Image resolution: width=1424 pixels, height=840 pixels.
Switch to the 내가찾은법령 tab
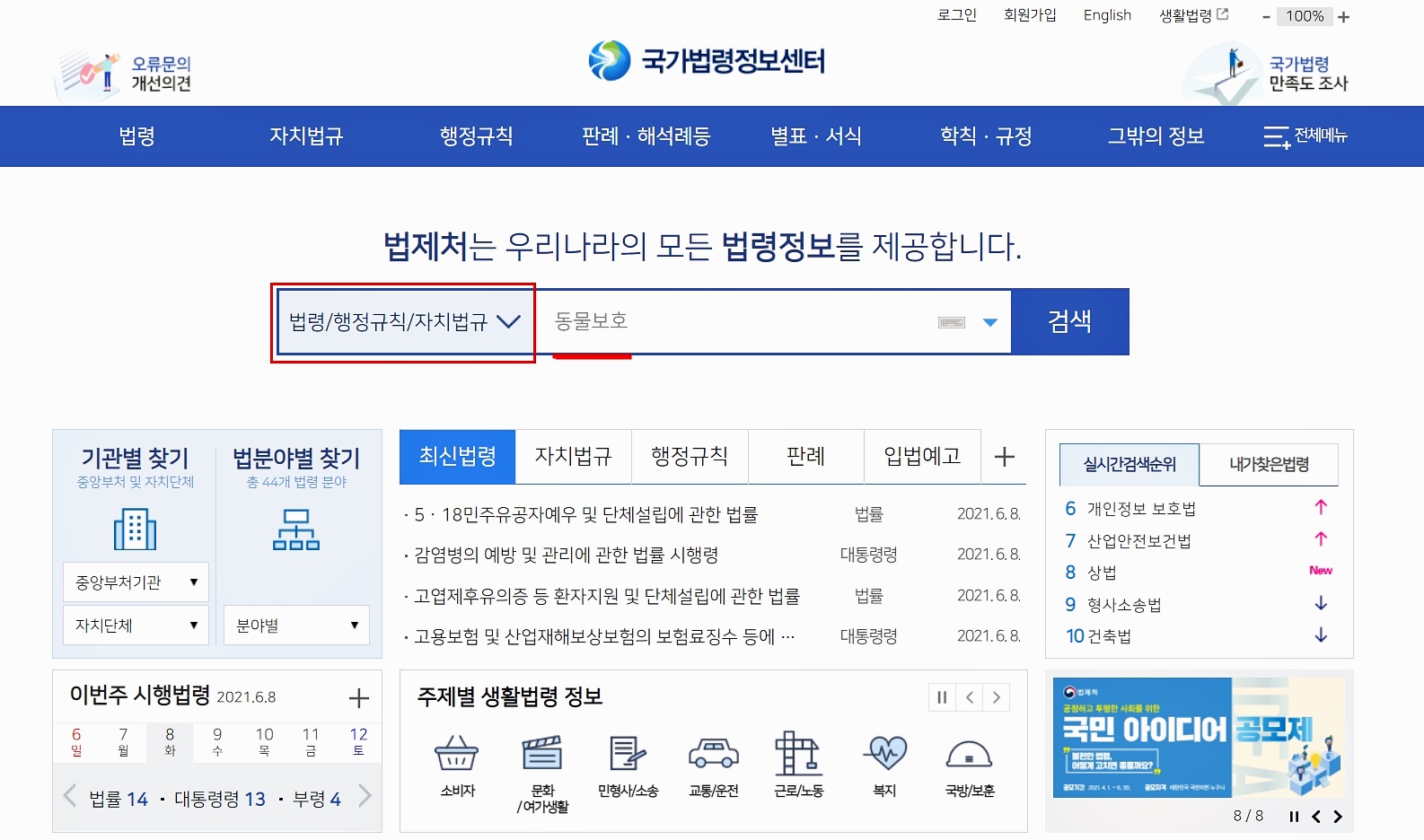coord(1269,465)
